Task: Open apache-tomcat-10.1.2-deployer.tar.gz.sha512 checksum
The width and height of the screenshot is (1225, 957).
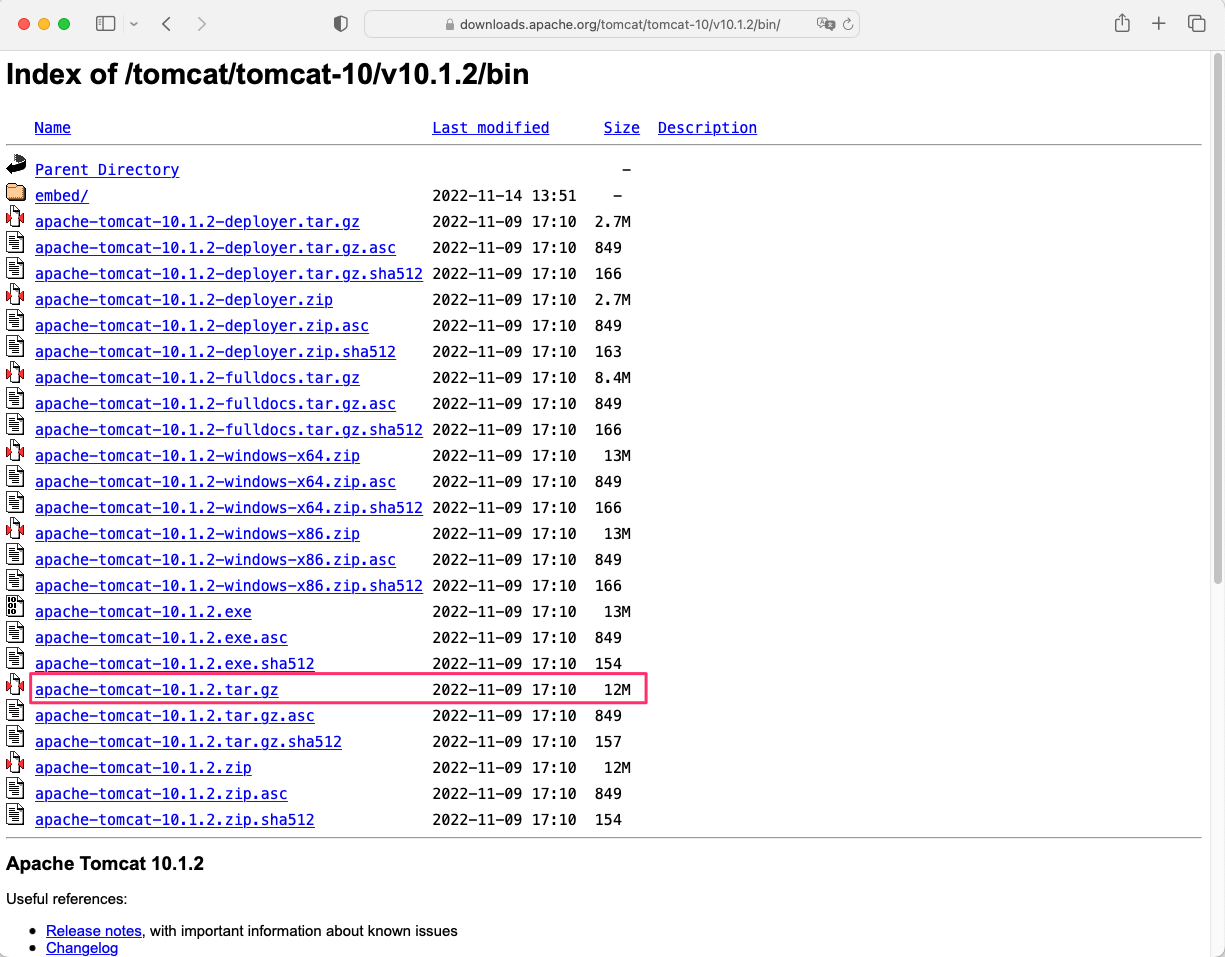Action: [229, 274]
